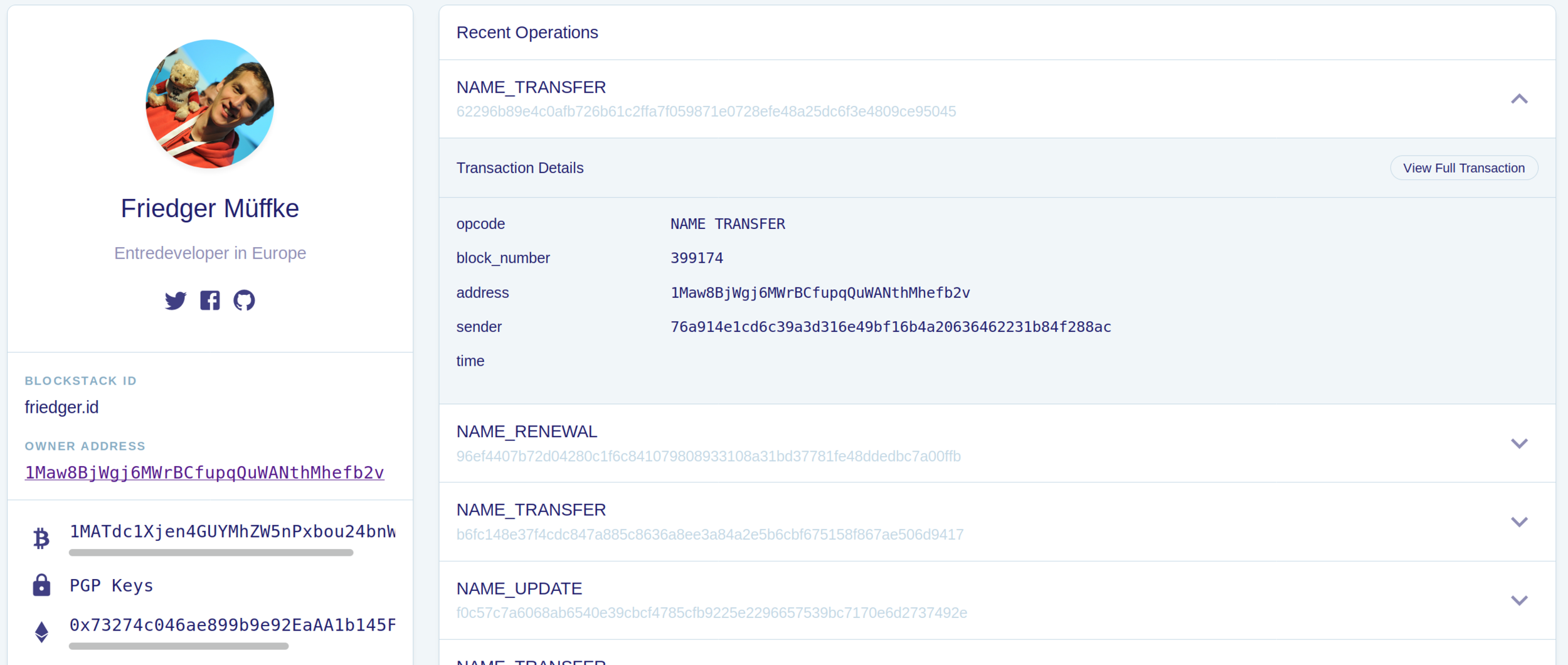Click Ethereum address 0x73274c046ae899b9e92EaAA1b145F

coord(233,625)
